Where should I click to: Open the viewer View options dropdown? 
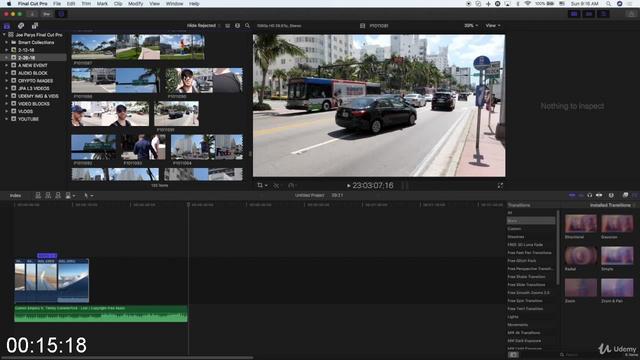click(x=493, y=26)
